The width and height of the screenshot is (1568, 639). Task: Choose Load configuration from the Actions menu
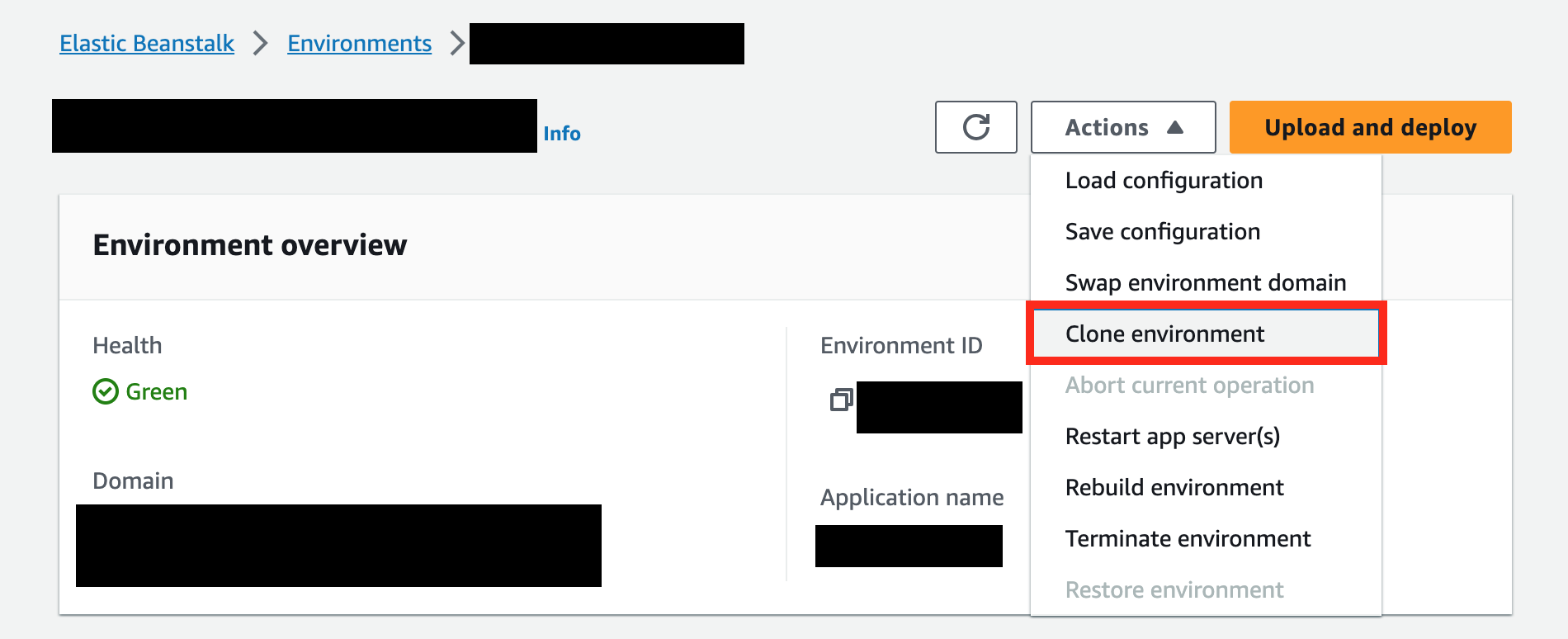(x=1164, y=181)
